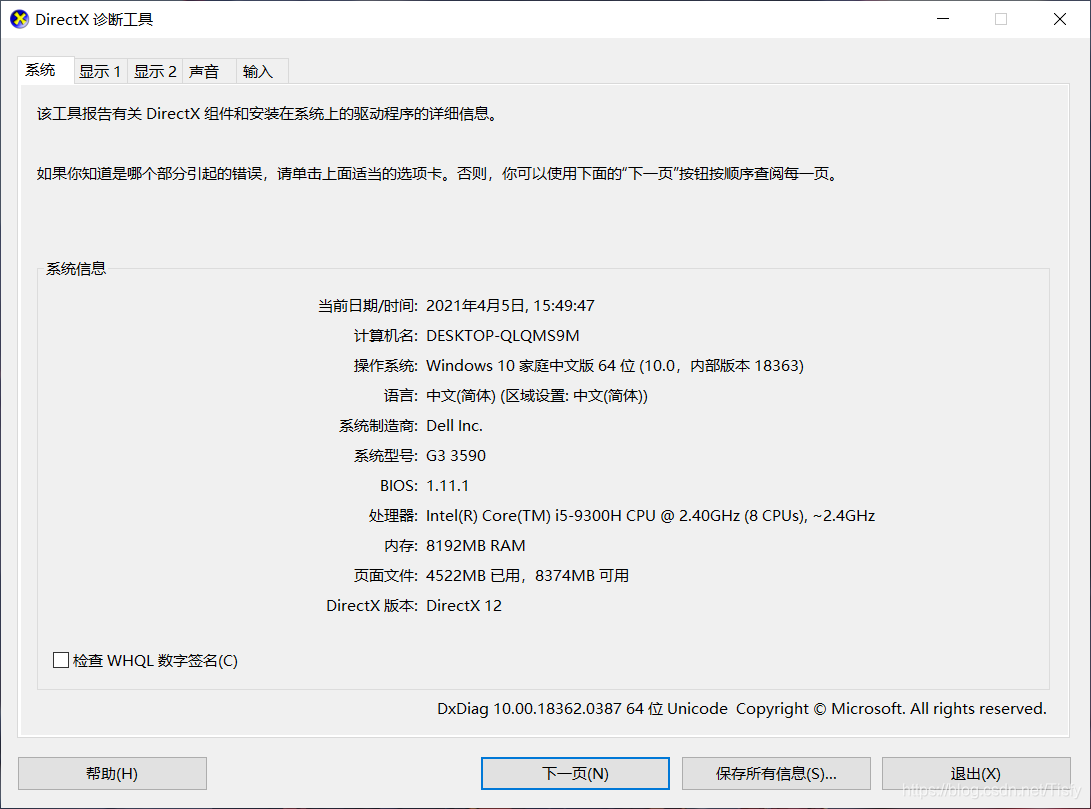Screen dimensions: 1091x809
Task: Click the 退出(X) button
Action: [x=976, y=774]
